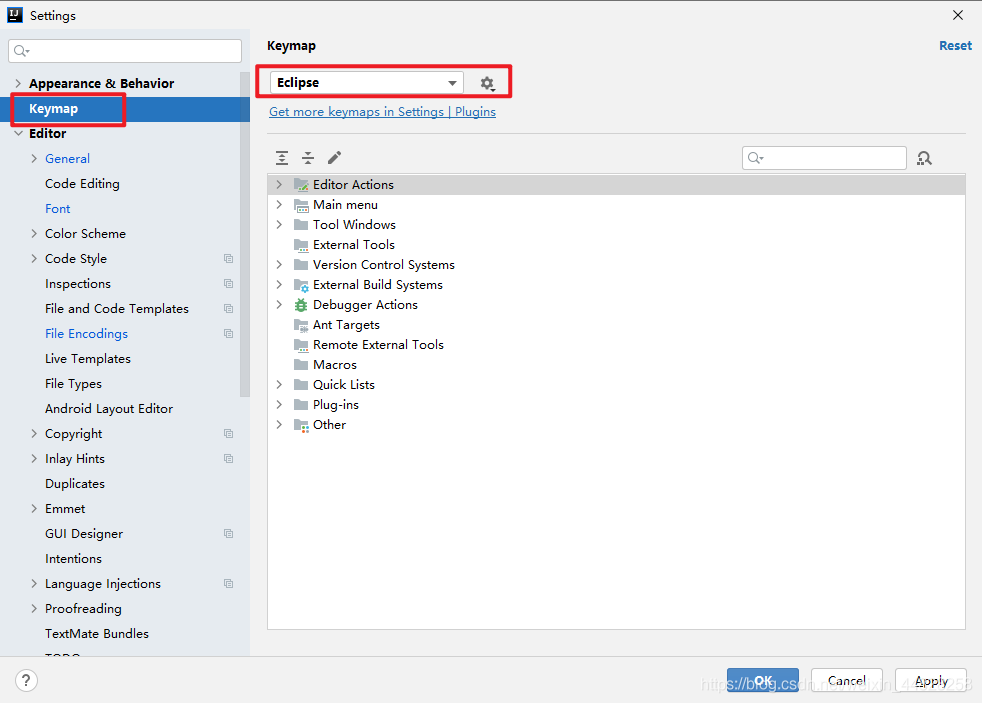The width and height of the screenshot is (982, 703).
Task: Click the External Build Systems folder icon
Action: pyautogui.click(x=301, y=285)
